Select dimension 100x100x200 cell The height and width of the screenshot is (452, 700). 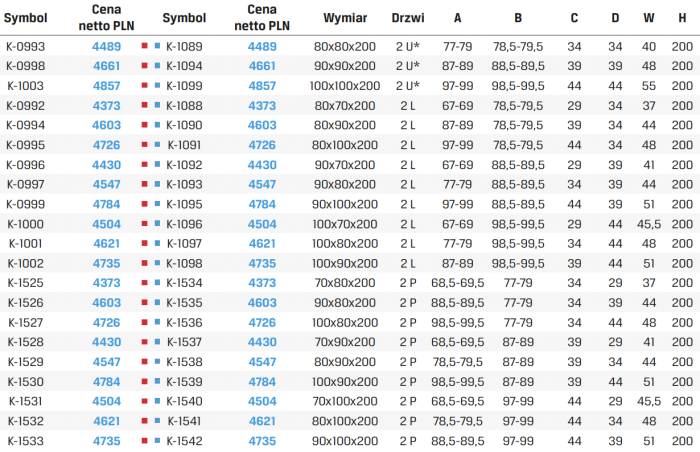[345, 86]
